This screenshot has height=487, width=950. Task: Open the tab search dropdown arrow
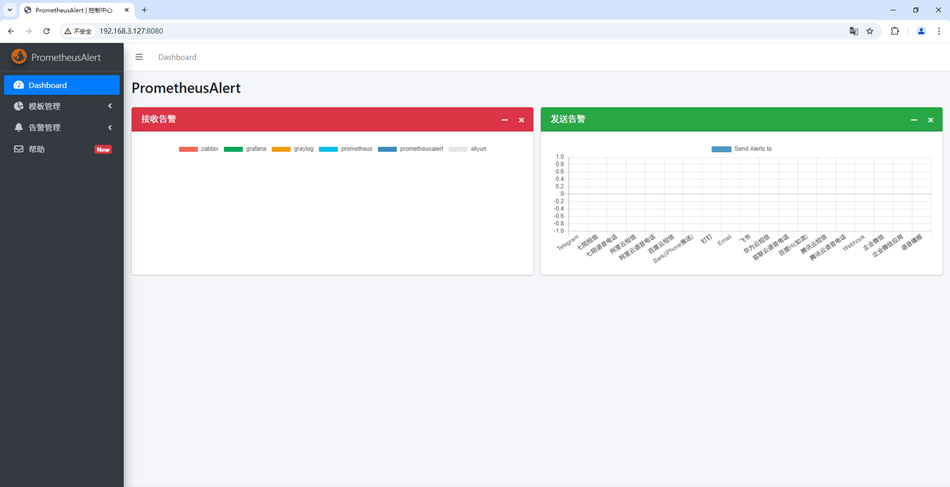coord(10,10)
